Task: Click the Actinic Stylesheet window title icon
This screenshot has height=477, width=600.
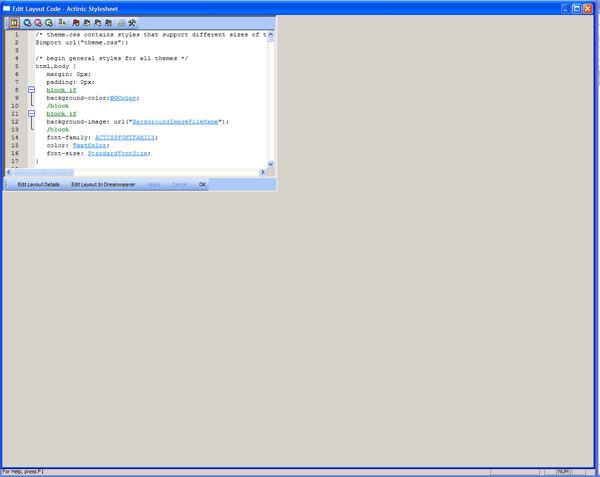Action: pyautogui.click(x=8, y=8)
